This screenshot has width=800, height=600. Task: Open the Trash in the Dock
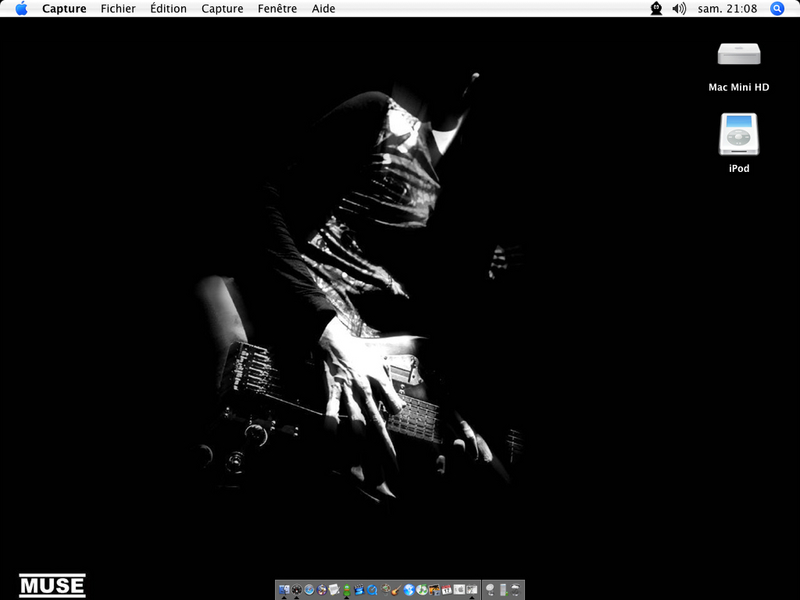tap(515, 590)
